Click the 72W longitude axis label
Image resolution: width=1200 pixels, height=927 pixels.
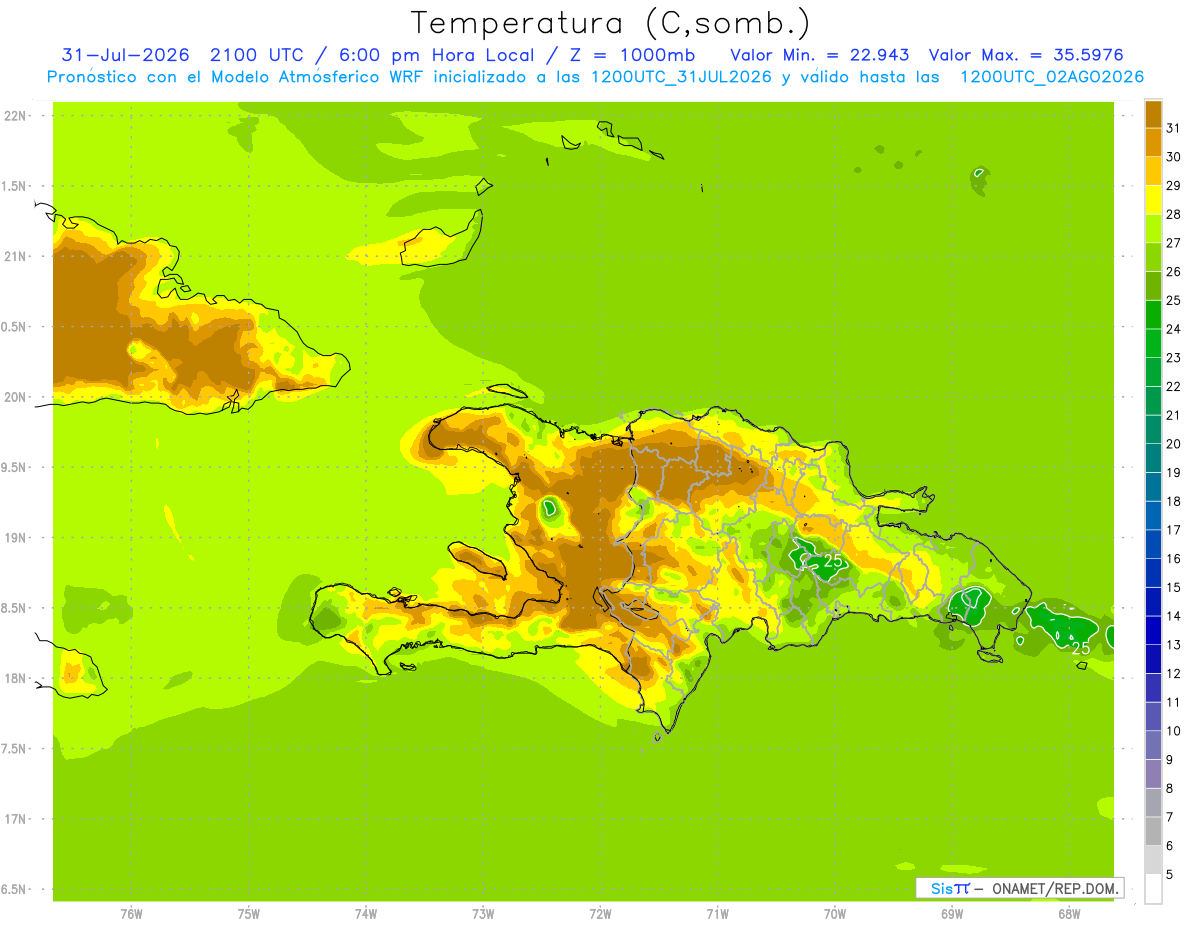[x=600, y=914]
